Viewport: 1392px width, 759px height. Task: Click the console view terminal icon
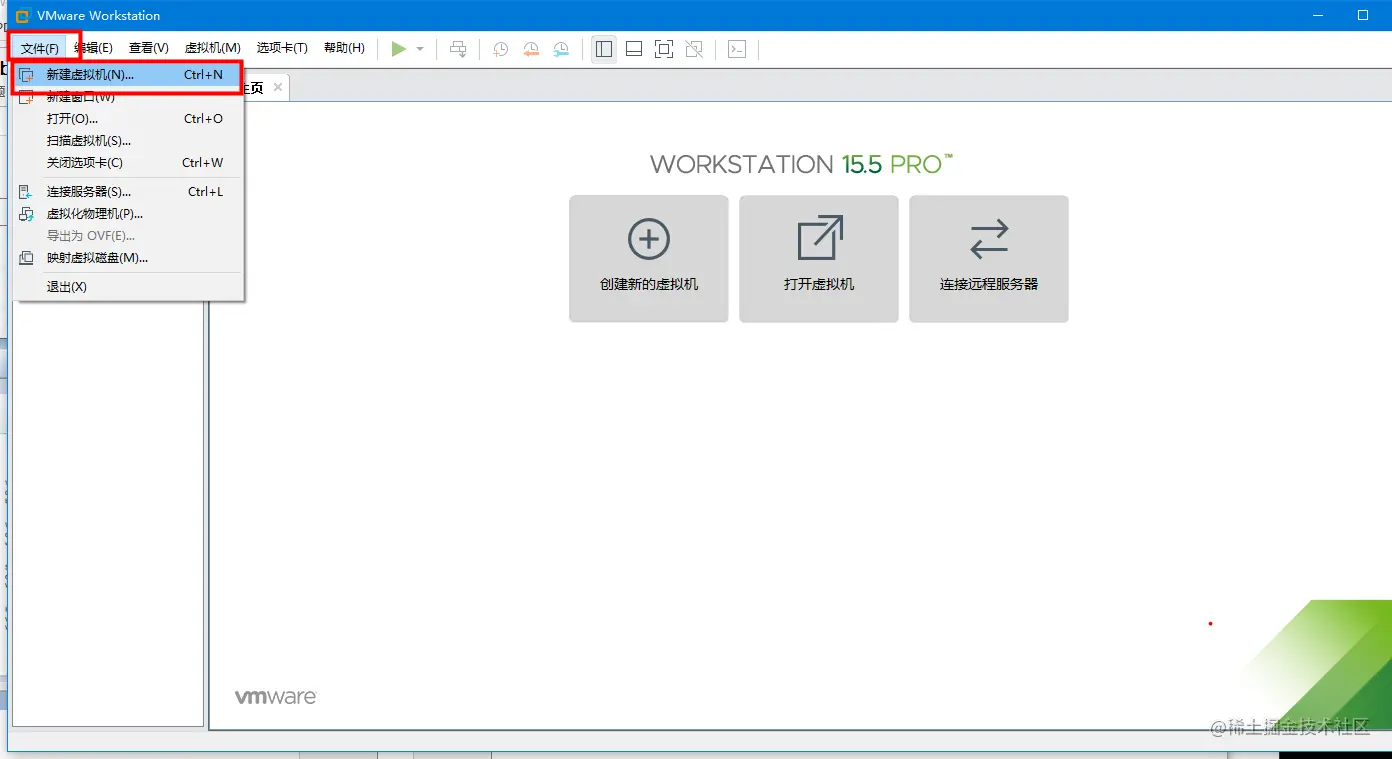[737, 49]
